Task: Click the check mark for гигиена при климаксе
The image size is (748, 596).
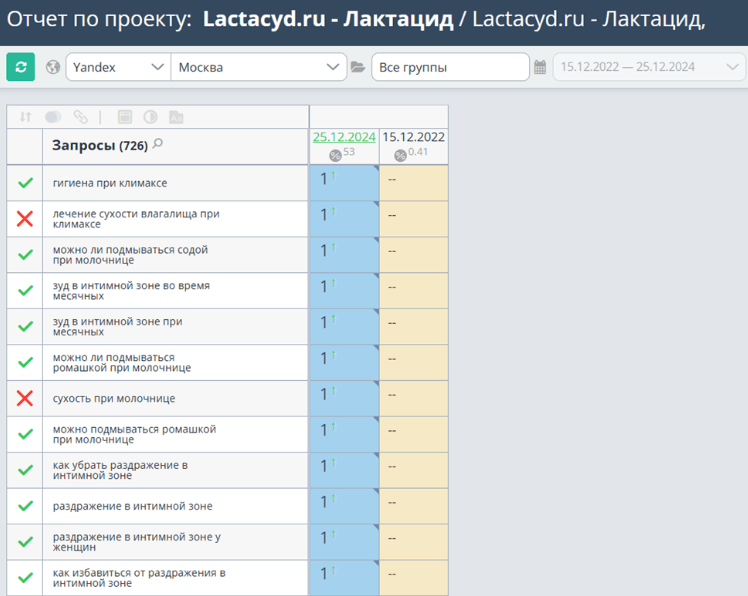Action: (x=25, y=183)
